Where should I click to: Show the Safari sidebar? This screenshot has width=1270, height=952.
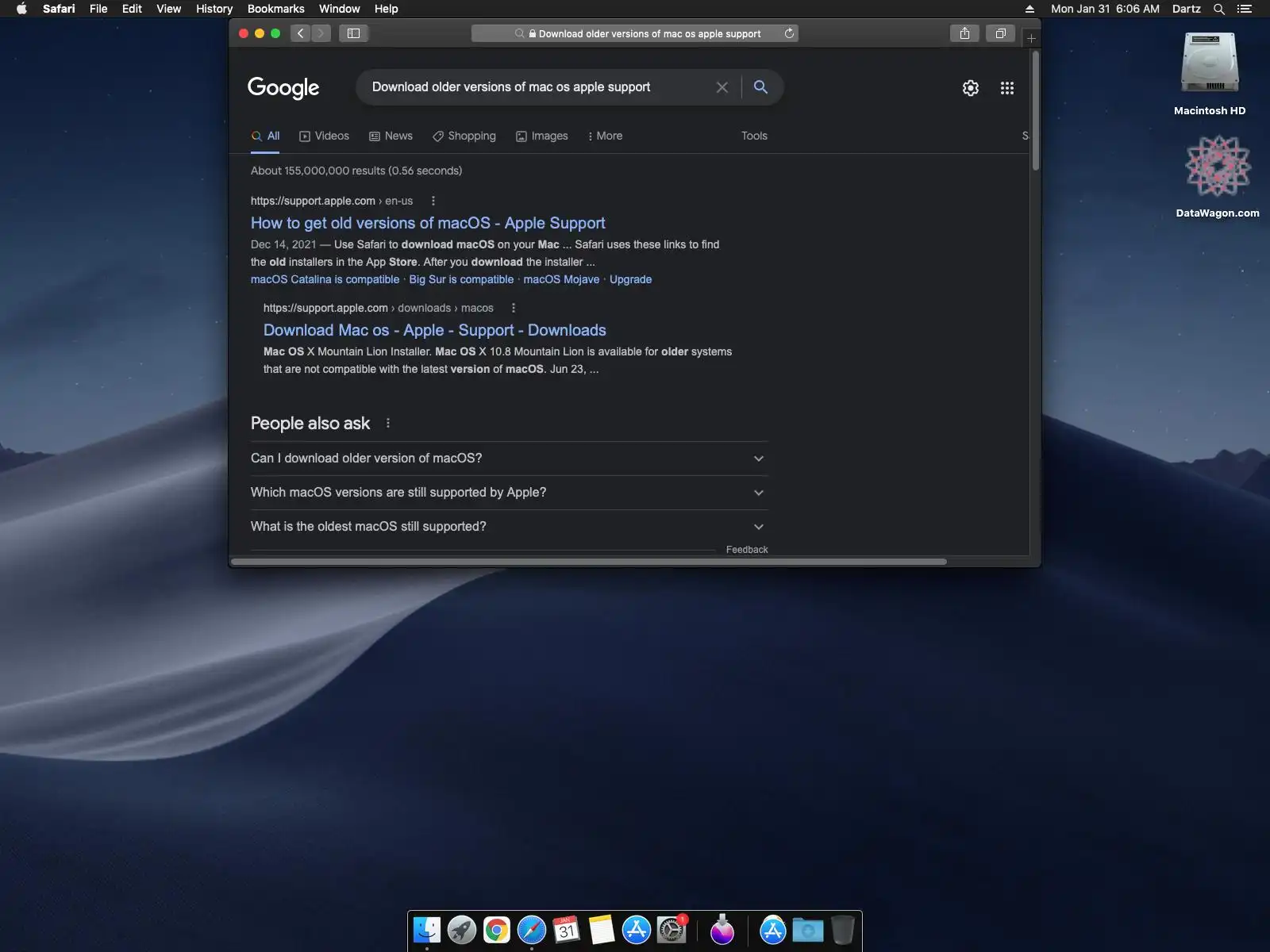pyautogui.click(x=354, y=33)
